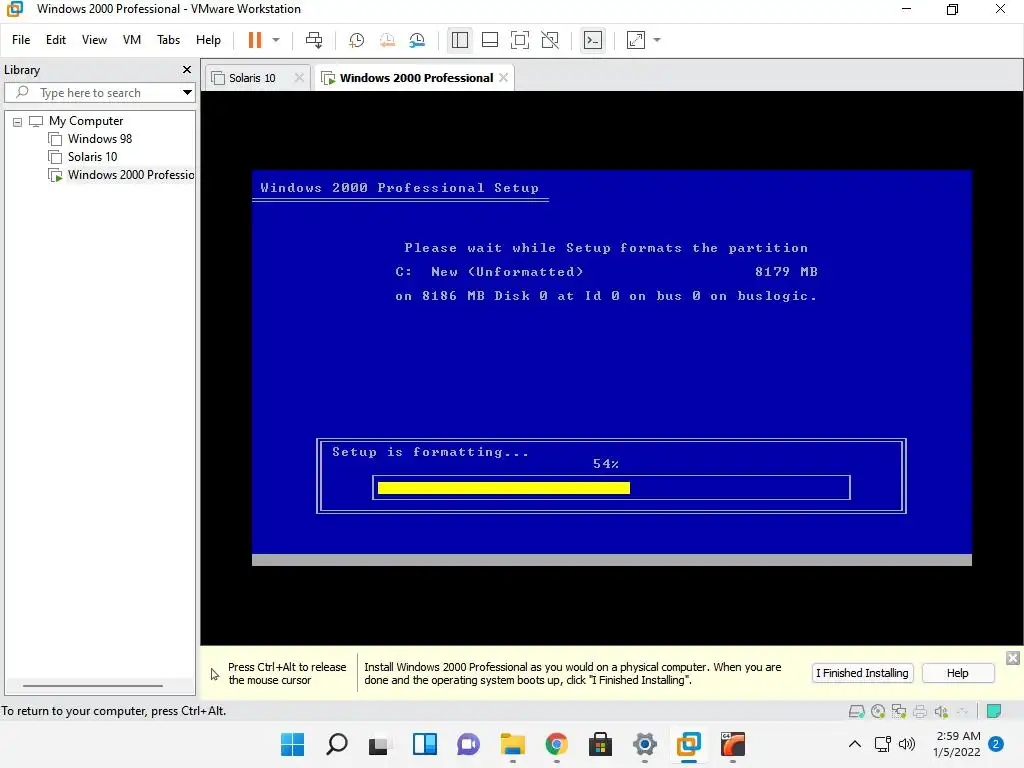Toggle the library sidebar view
Viewport: 1024px width, 768px height.
coord(460,40)
